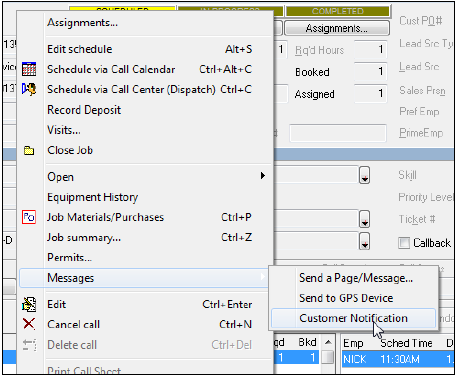
Task: Click scroll up arrow beside Bkd column
Action: click(328, 342)
